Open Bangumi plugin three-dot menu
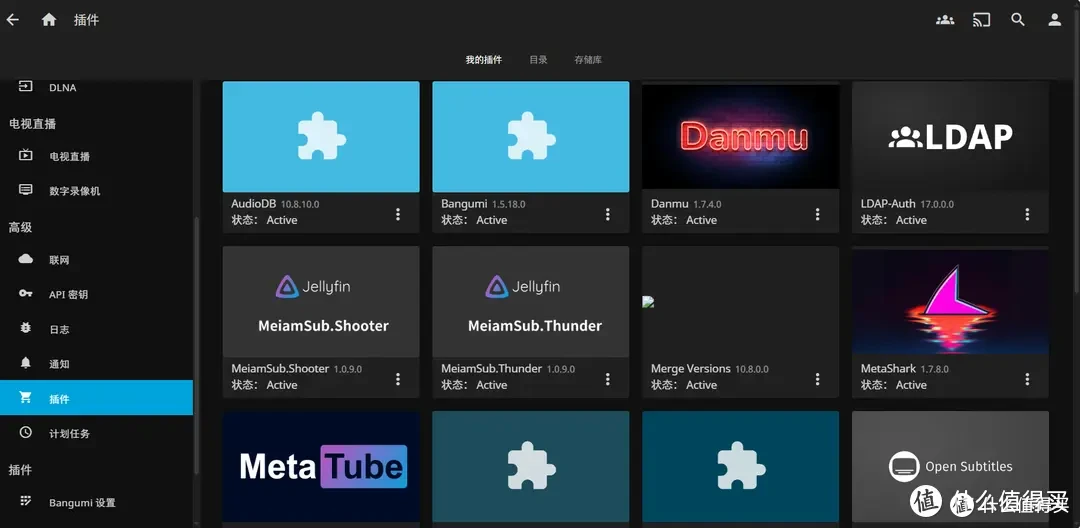Screen dimensions: 1080x528 [608, 214]
